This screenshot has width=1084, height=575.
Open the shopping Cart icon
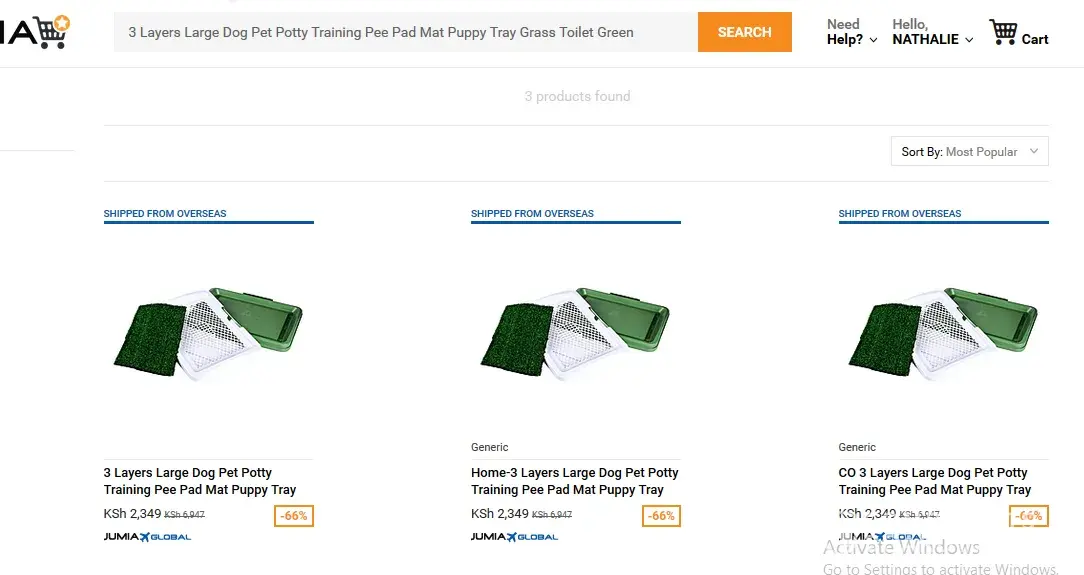[1003, 33]
